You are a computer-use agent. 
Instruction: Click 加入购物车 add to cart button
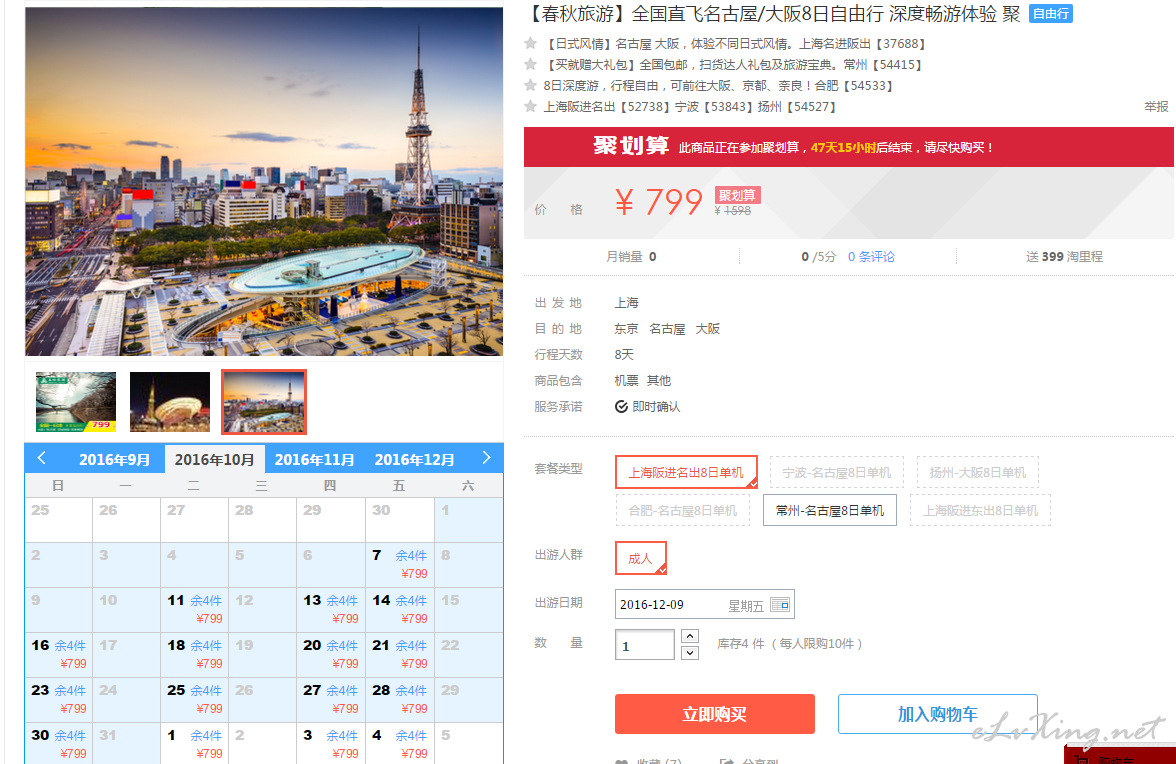pos(938,714)
